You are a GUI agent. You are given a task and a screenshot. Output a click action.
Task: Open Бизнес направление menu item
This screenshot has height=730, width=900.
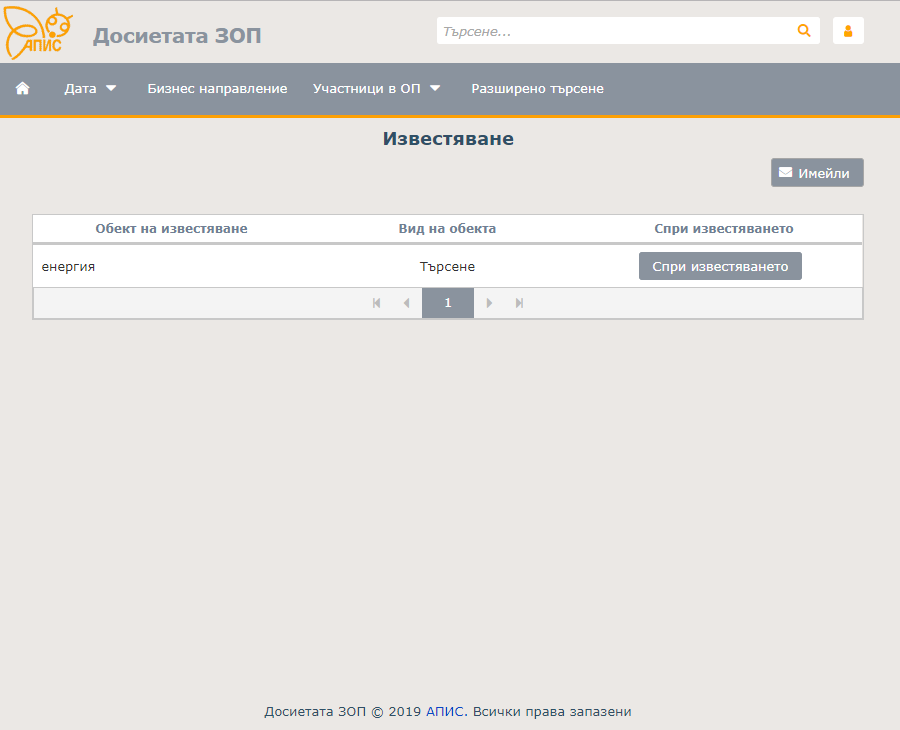[217, 88]
